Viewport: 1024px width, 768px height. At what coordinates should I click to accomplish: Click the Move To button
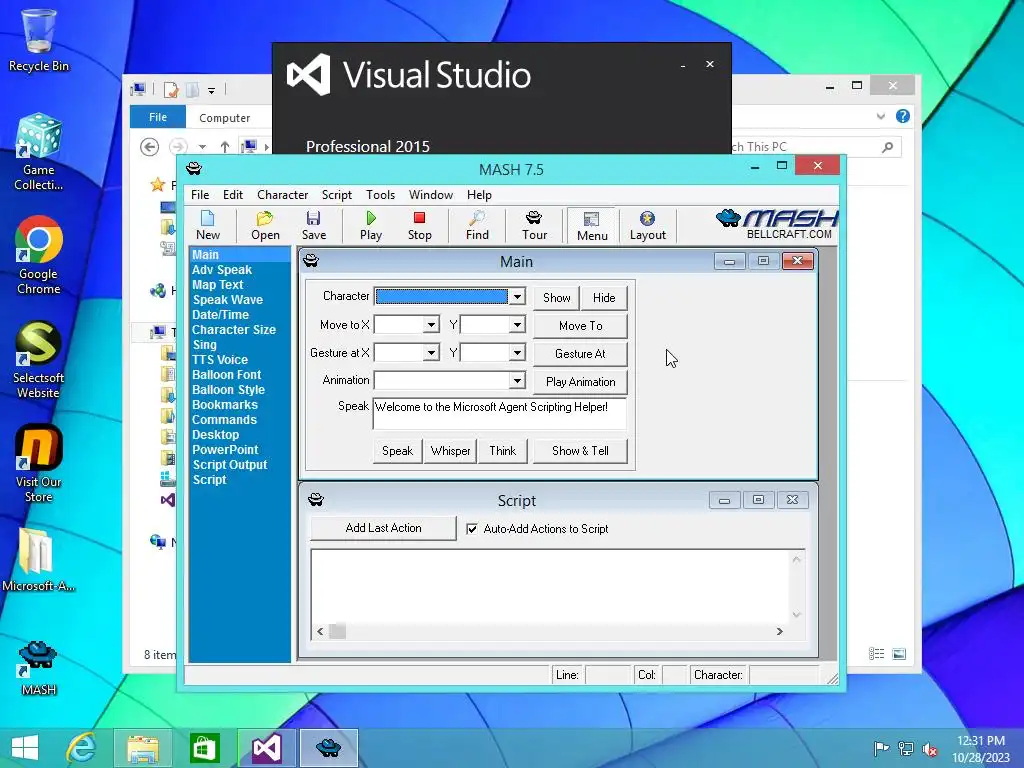tap(581, 326)
